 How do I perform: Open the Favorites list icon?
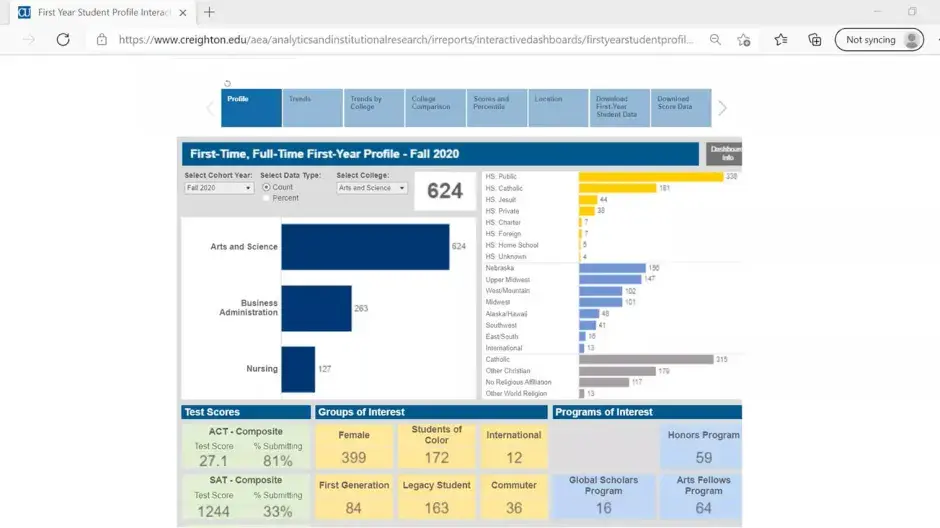(x=781, y=40)
